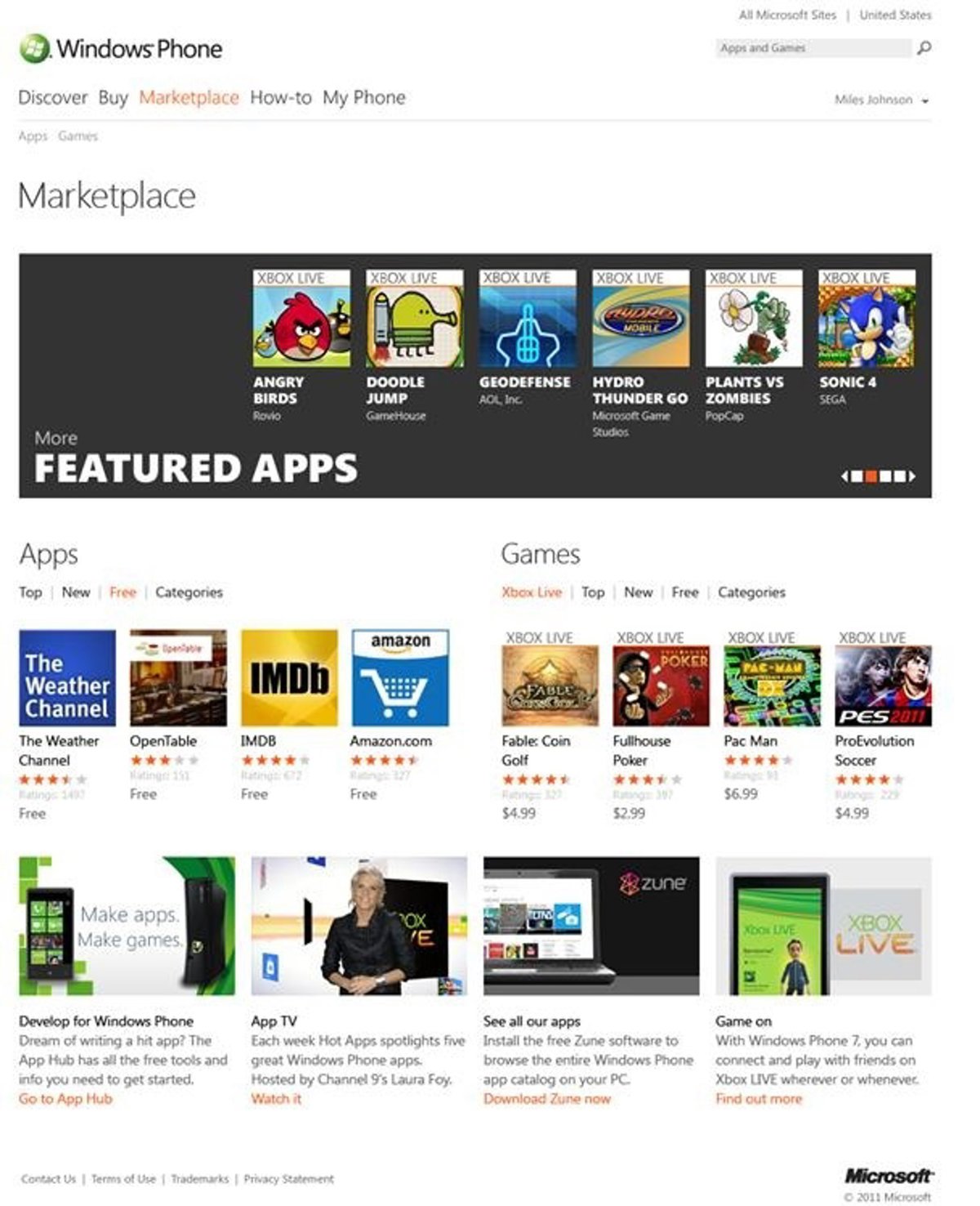Go to next featured apps slide arrow
The image size is (980, 1206).
[x=912, y=476]
